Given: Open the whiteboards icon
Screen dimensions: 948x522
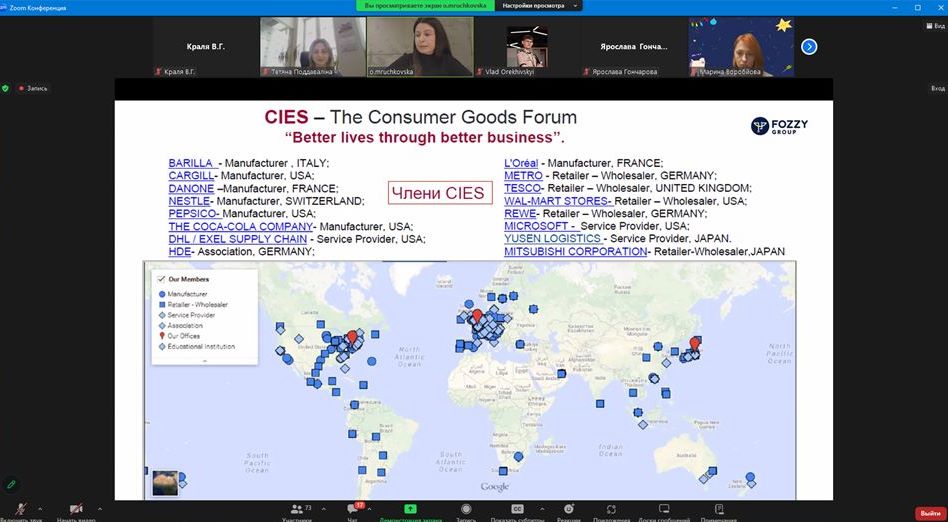Looking at the screenshot, I should pyautogui.click(x=664, y=509).
